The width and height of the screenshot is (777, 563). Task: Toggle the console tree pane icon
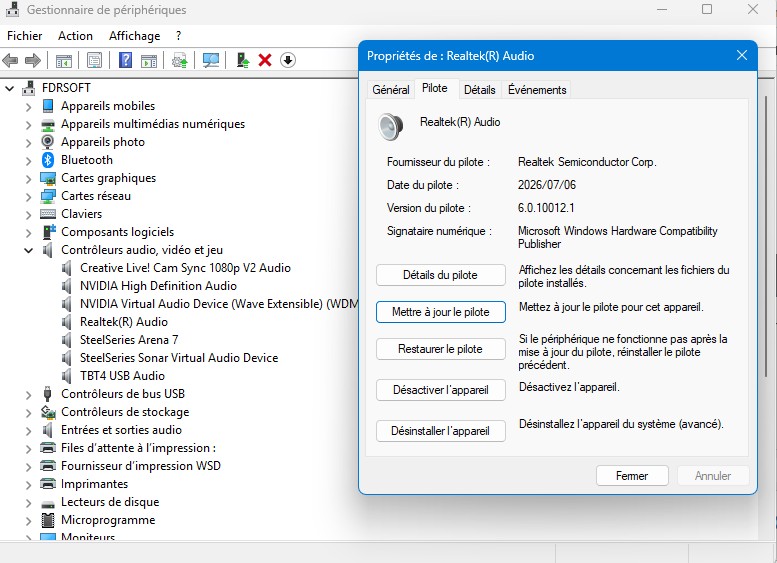(x=63, y=60)
